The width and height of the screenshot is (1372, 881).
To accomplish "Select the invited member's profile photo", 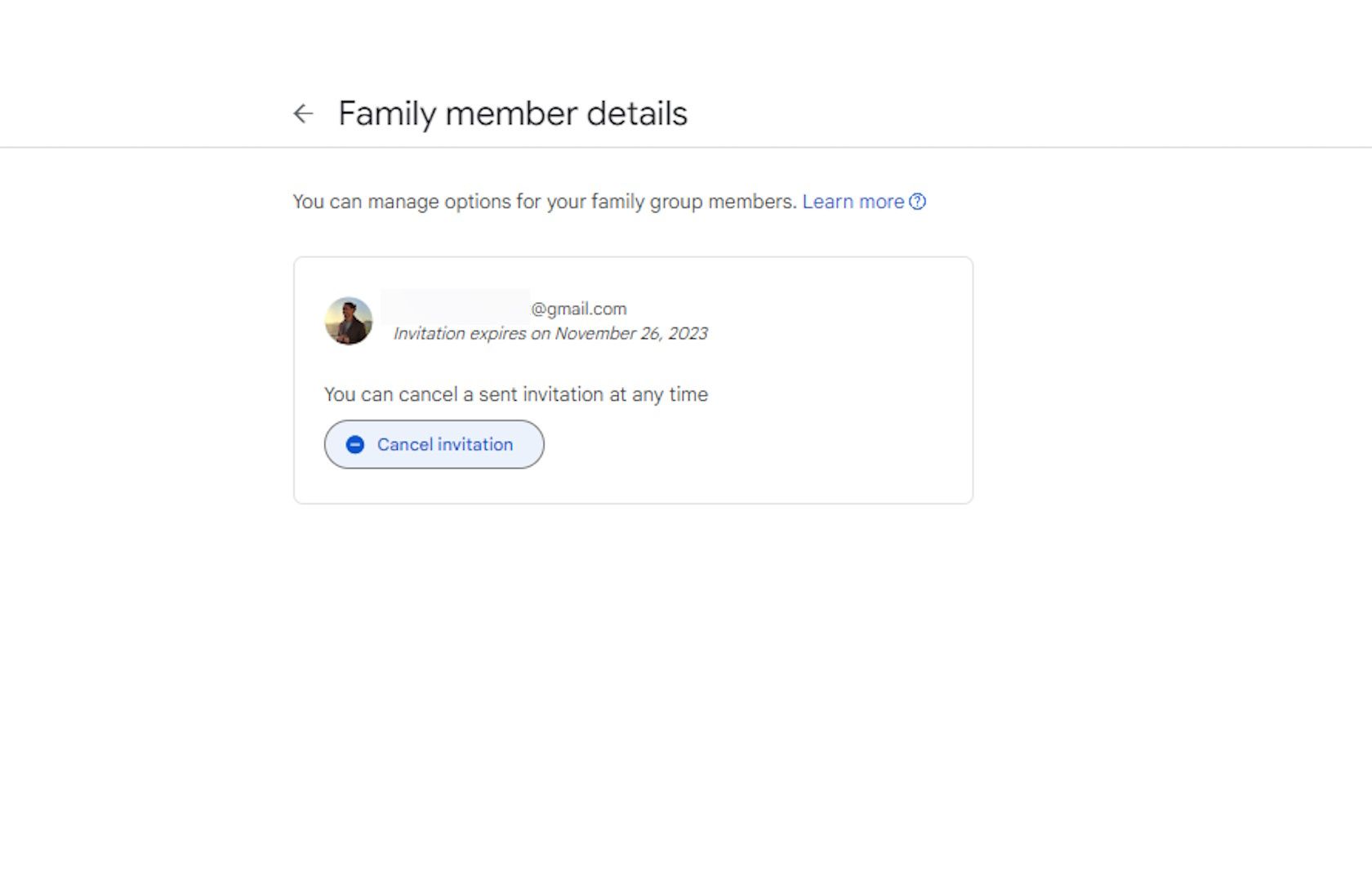I will tap(348, 322).
